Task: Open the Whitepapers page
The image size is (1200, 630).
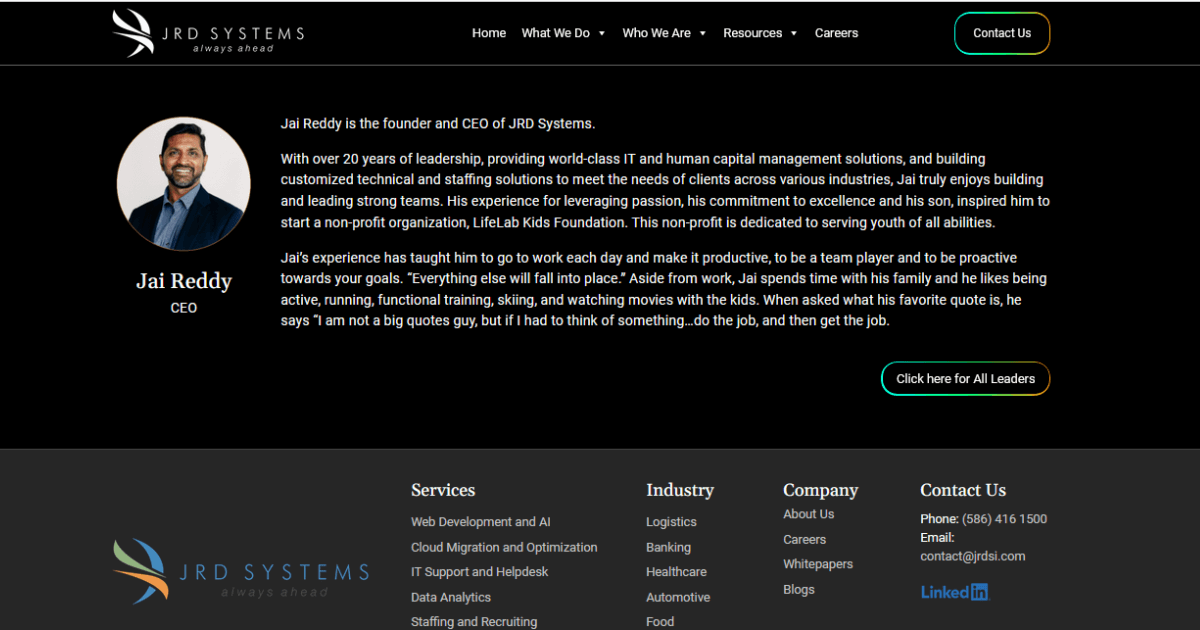Action: [818, 563]
